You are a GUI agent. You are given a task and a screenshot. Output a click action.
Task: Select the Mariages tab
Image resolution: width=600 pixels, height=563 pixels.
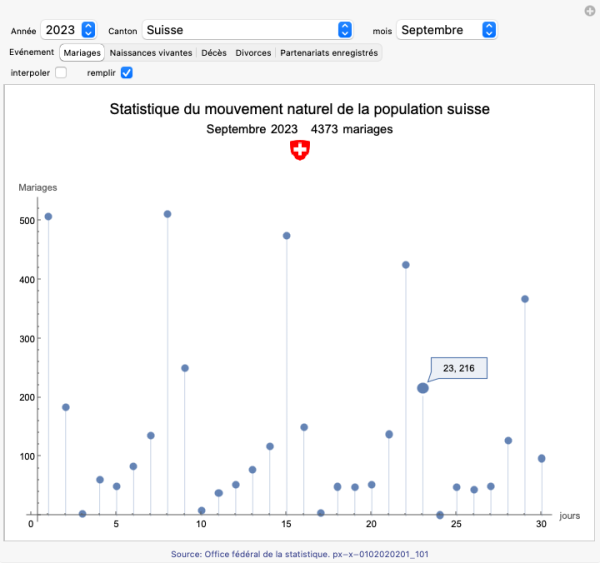tap(82, 52)
